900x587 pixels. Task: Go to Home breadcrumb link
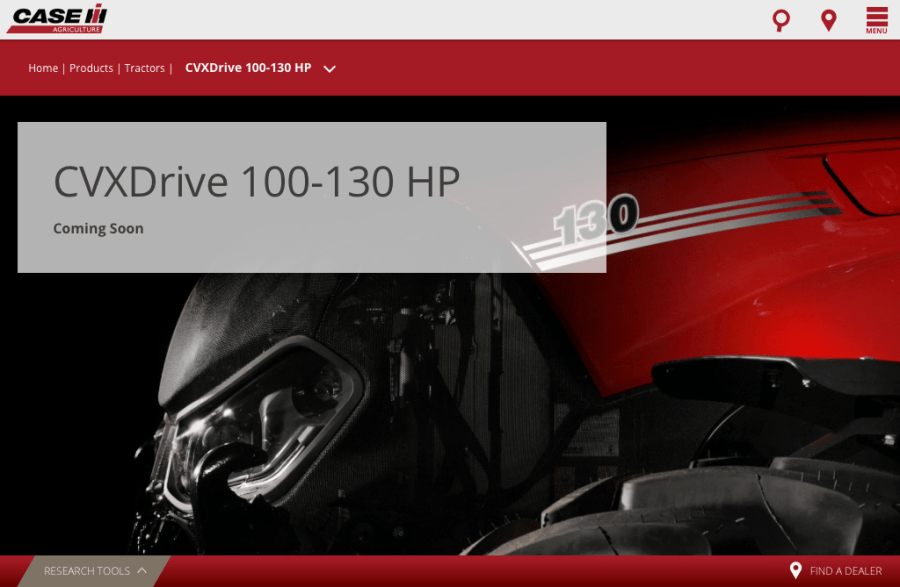[x=43, y=68]
